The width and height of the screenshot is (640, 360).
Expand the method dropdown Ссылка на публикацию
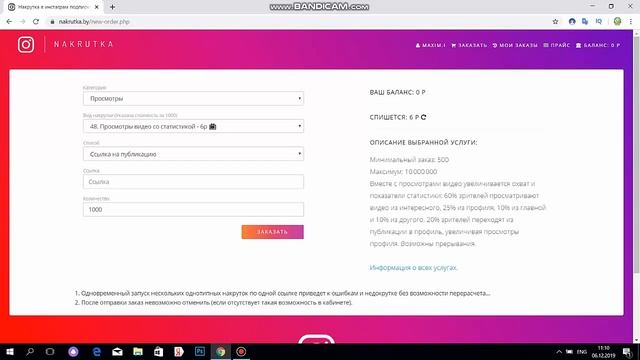(193, 154)
